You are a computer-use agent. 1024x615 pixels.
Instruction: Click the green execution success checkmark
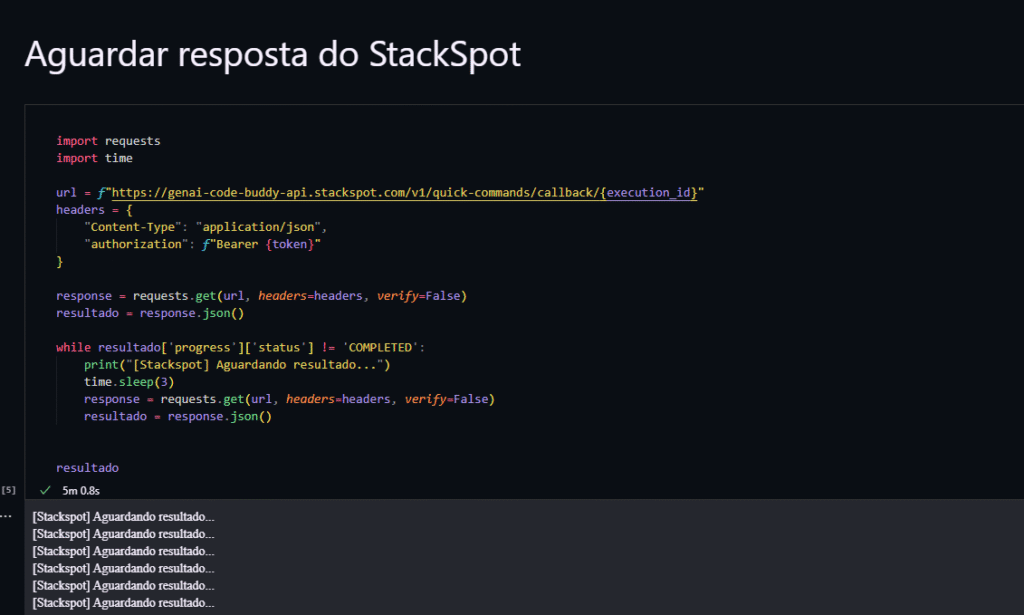45,490
